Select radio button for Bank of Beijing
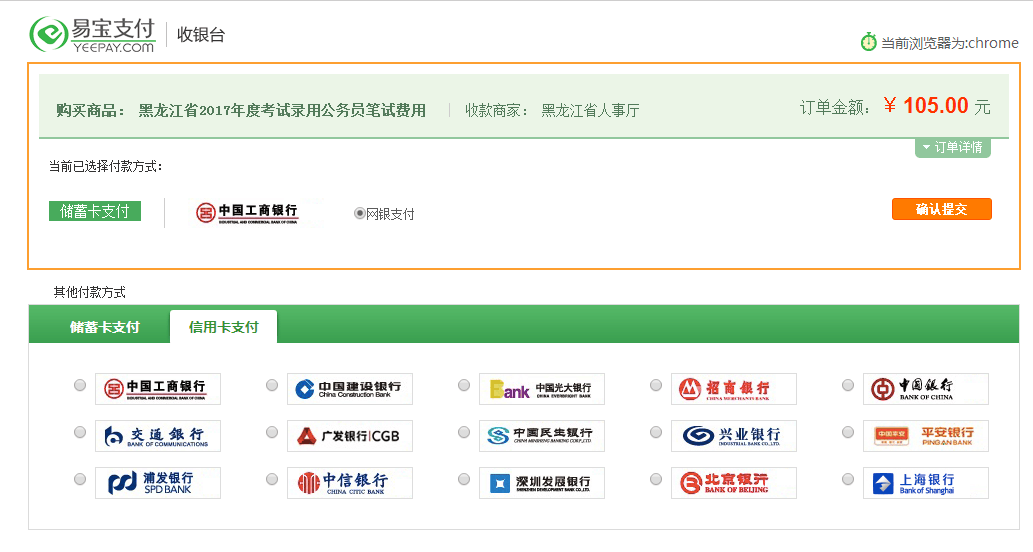 pyautogui.click(x=656, y=480)
